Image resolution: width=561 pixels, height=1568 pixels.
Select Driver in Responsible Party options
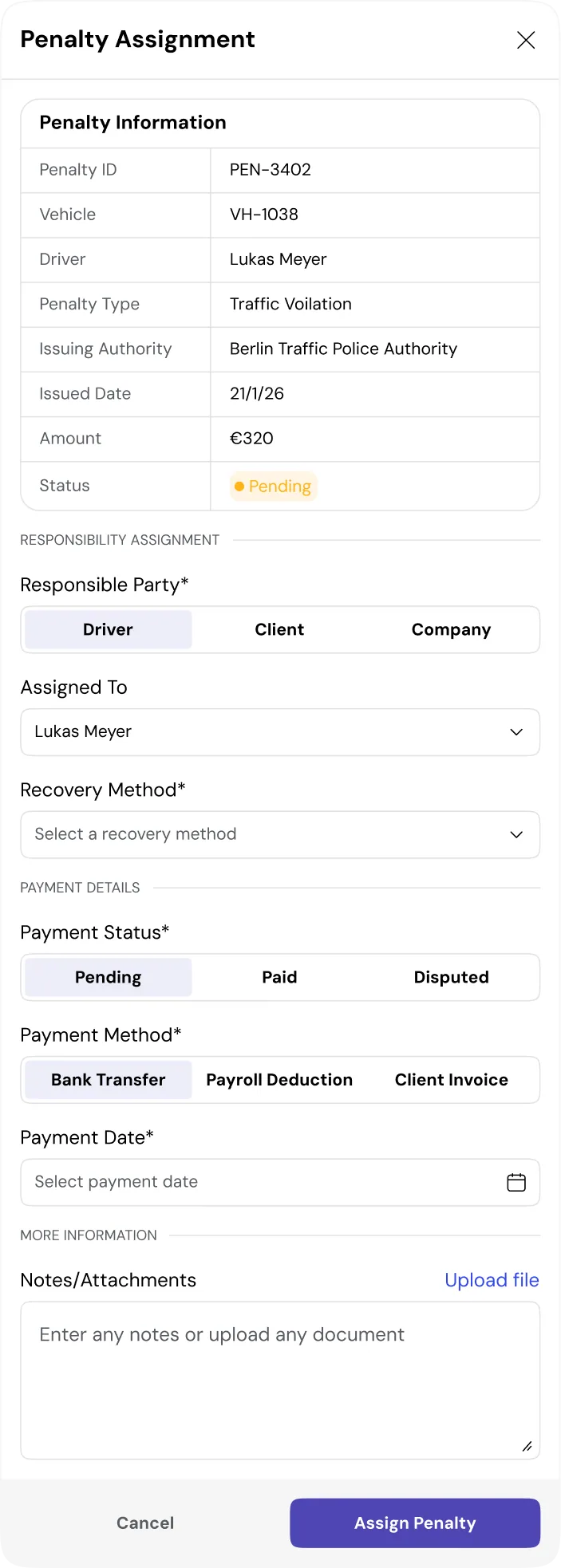click(x=108, y=629)
